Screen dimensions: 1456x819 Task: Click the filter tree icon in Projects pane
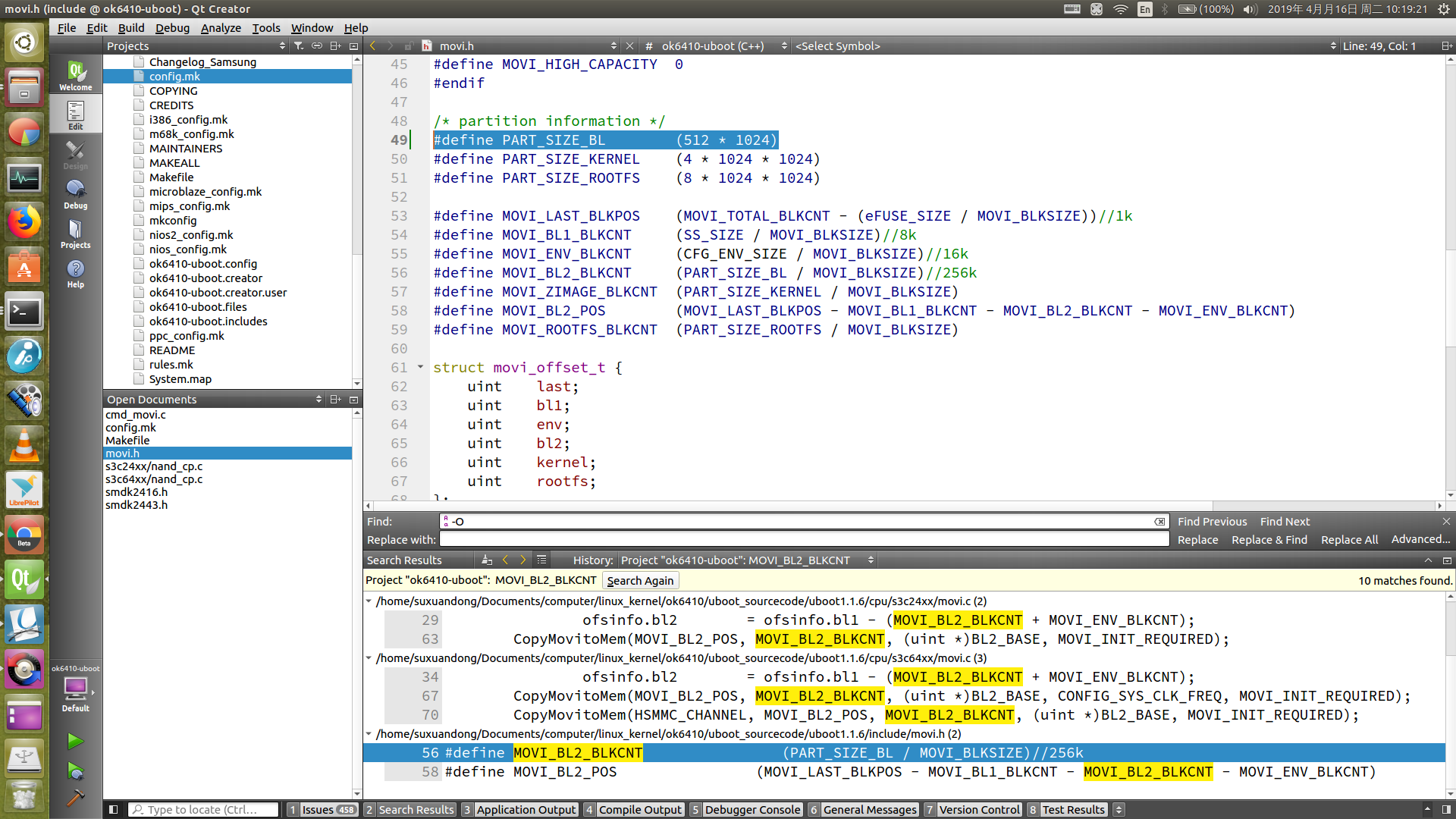299,46
